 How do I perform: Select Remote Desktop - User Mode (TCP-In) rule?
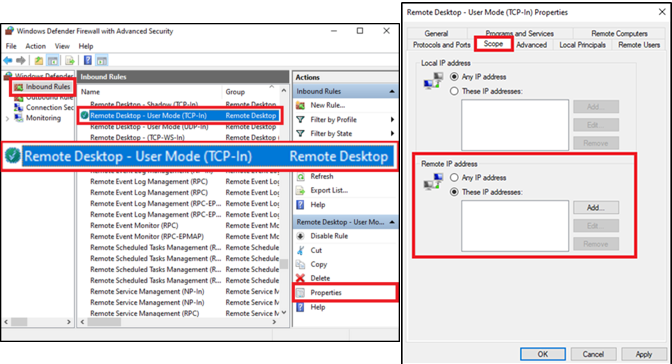(x=180, y=116)
